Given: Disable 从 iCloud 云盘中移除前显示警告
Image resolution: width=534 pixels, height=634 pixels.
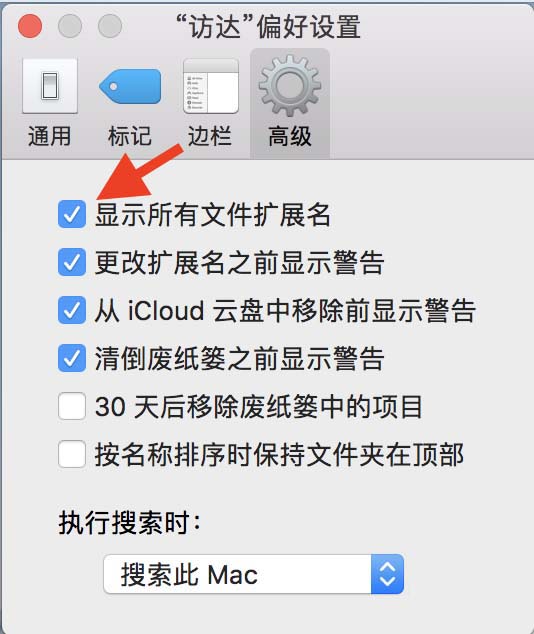Looking at the screenshot, I should pyautogui.click(x=72, y=310).
